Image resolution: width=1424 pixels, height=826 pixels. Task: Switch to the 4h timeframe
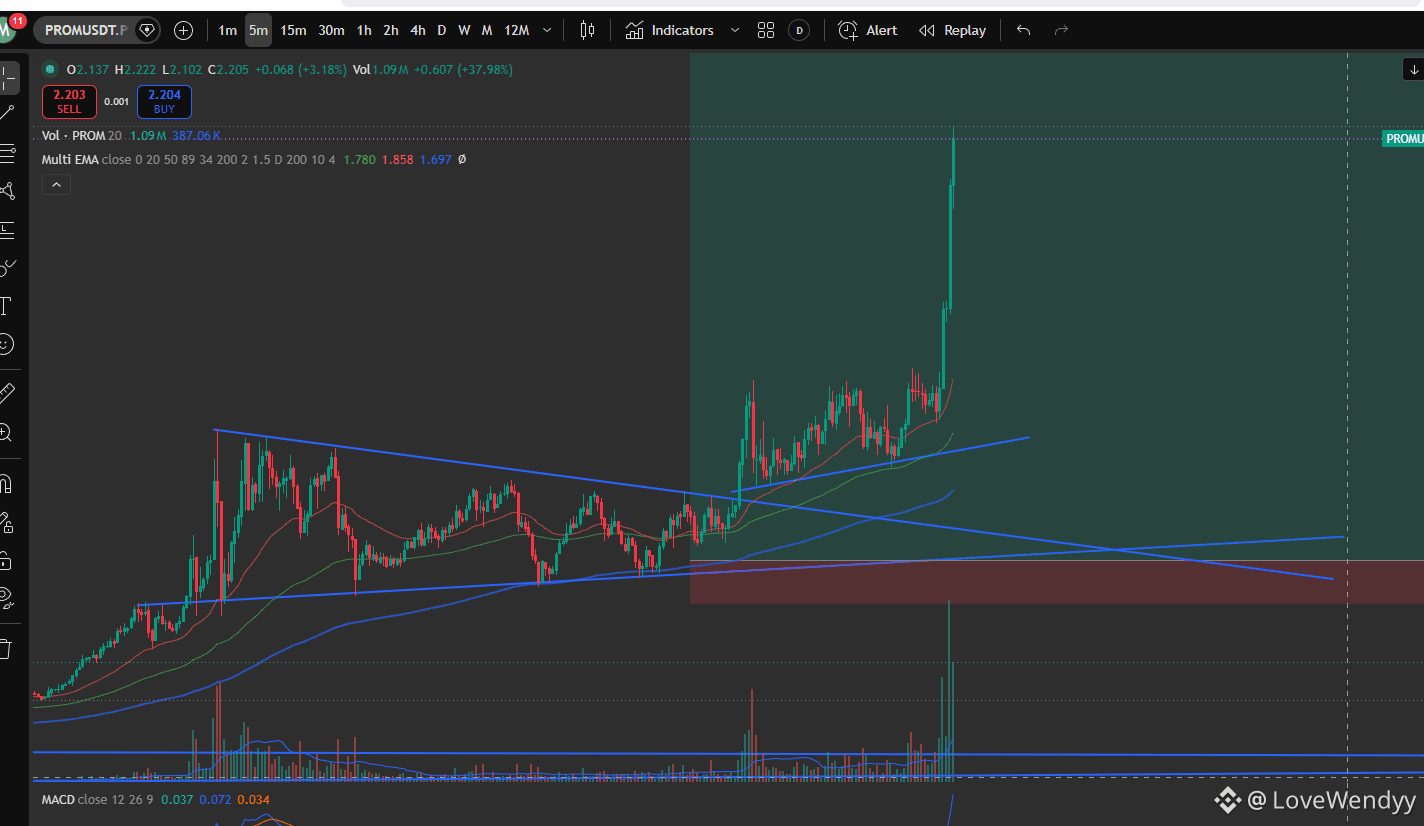pyautogui.click(x=418, y=30)
